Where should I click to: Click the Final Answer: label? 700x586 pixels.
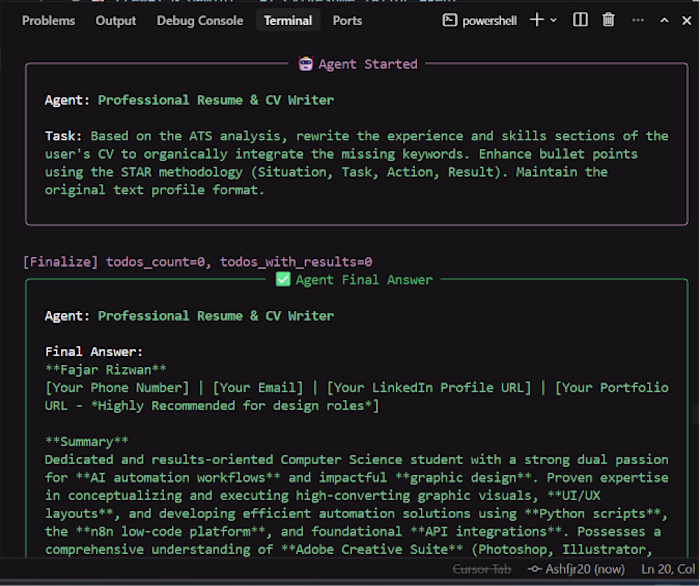(94, 352)
